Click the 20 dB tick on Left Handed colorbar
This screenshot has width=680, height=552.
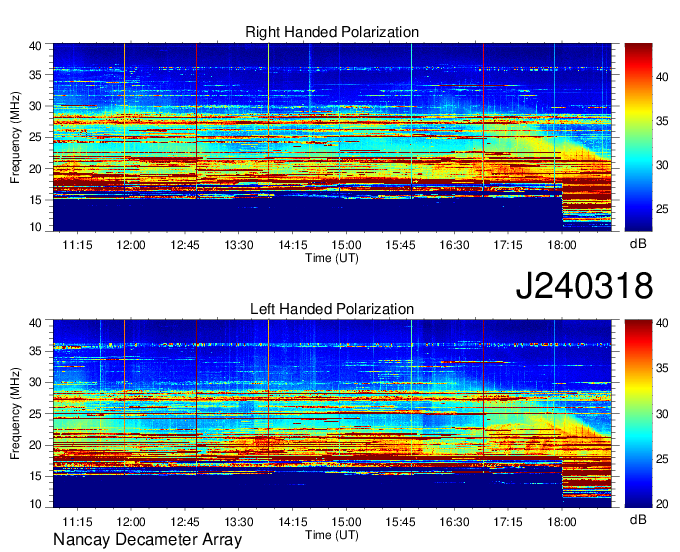coord(662,503)
